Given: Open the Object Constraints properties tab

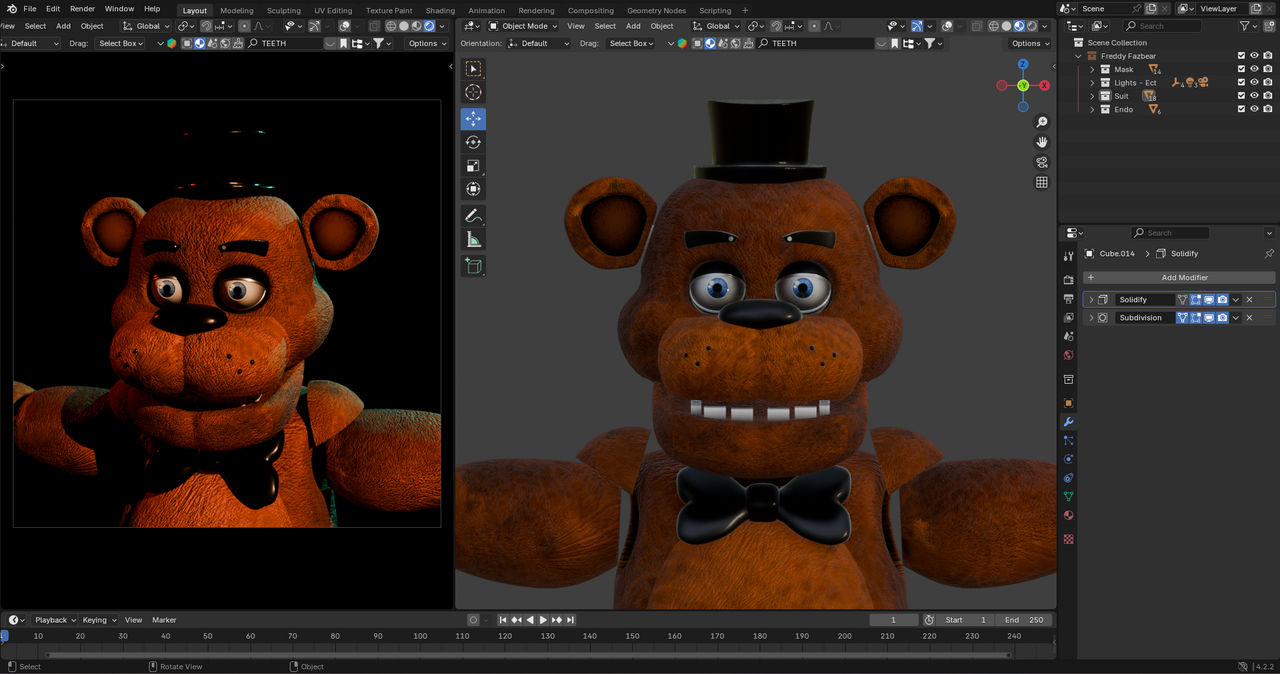Looking at the screenshot, I should 1068,478.
